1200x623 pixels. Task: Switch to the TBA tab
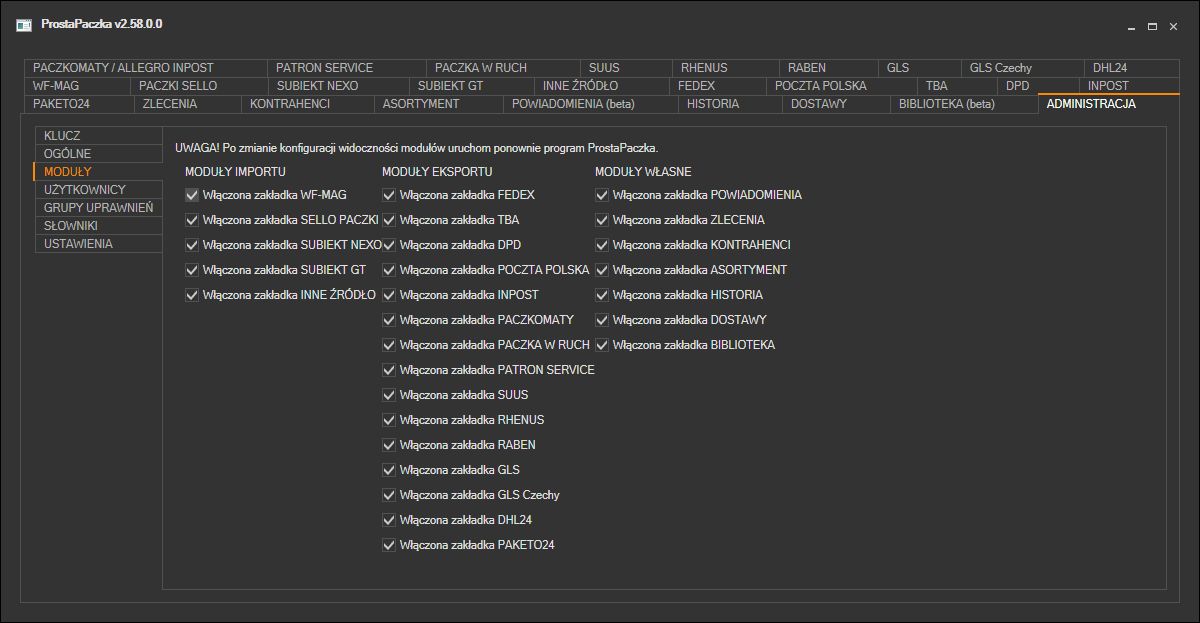957,86
